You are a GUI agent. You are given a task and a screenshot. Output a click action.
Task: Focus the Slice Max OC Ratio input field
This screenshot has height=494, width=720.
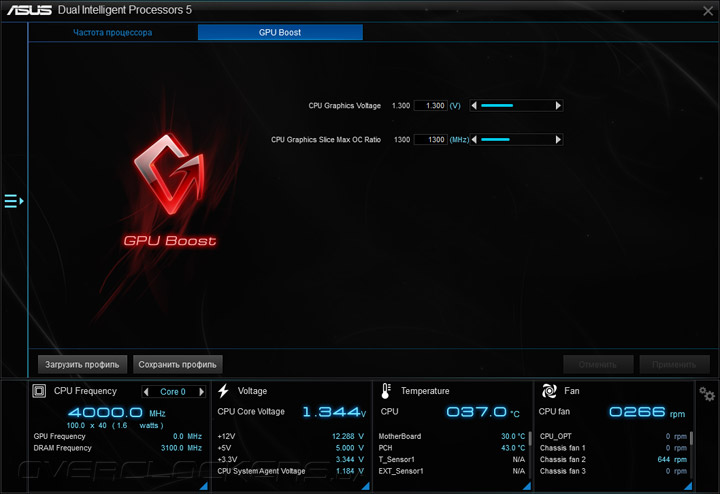431,140
